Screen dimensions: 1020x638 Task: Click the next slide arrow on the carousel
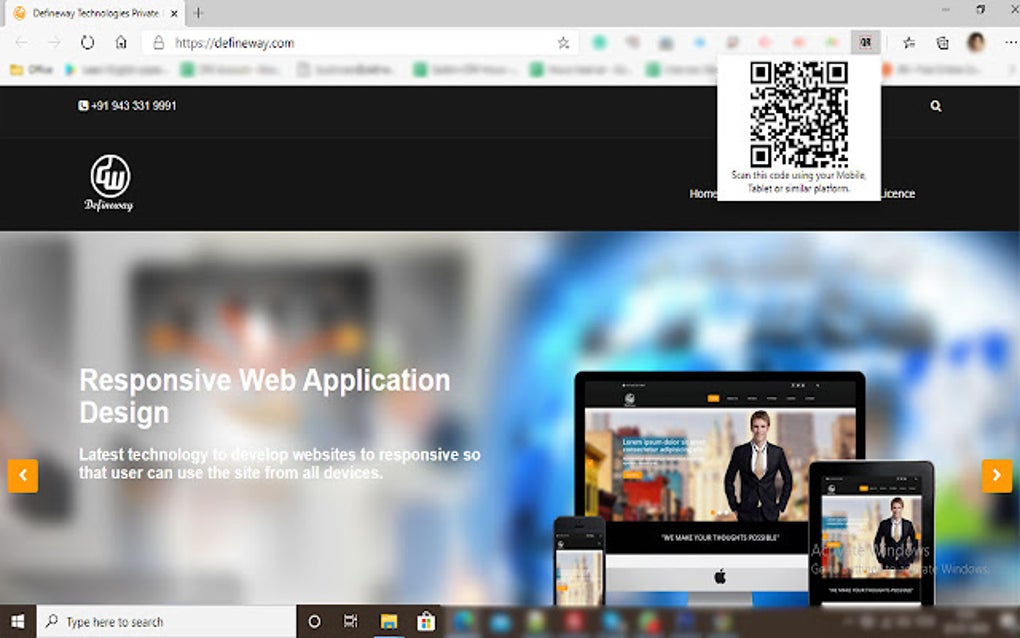[996, 476]
